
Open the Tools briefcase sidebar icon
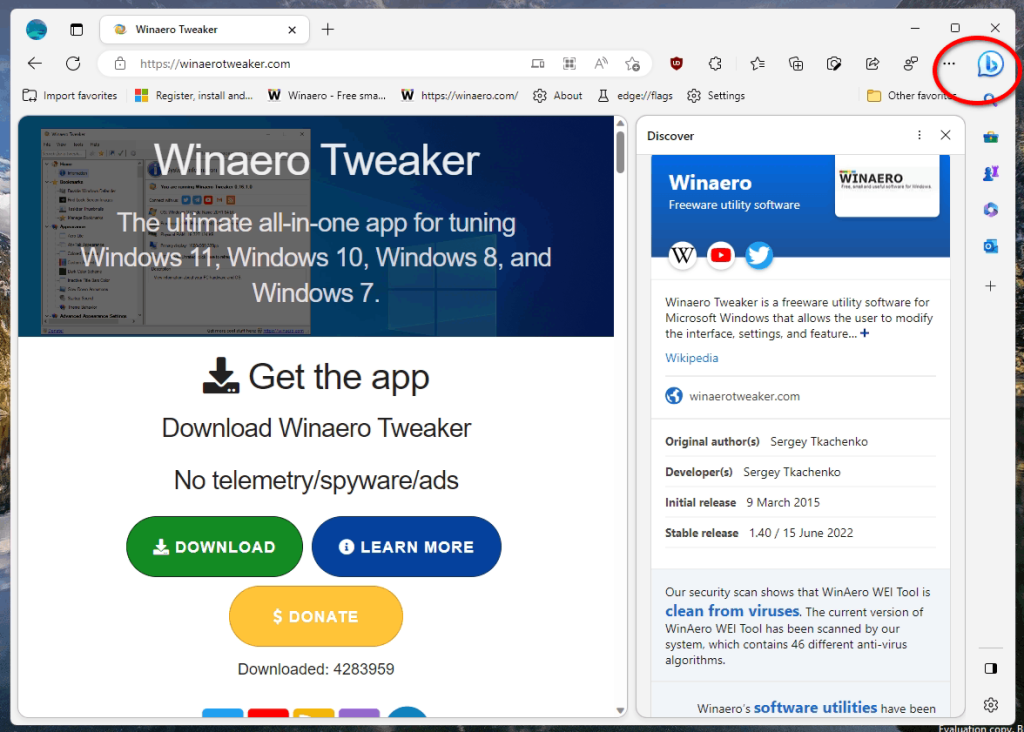tap(991, 136)
